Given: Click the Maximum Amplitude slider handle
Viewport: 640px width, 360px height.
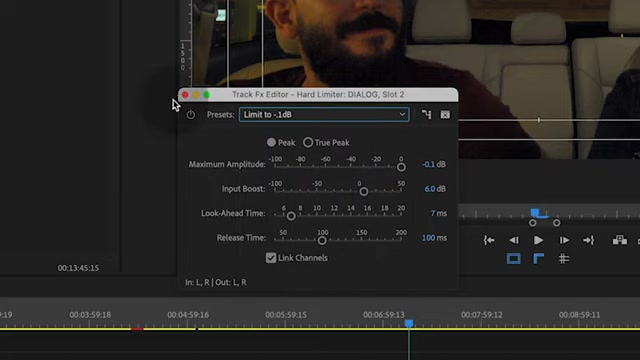Looking at the screenshot, I should coord(401,167).
